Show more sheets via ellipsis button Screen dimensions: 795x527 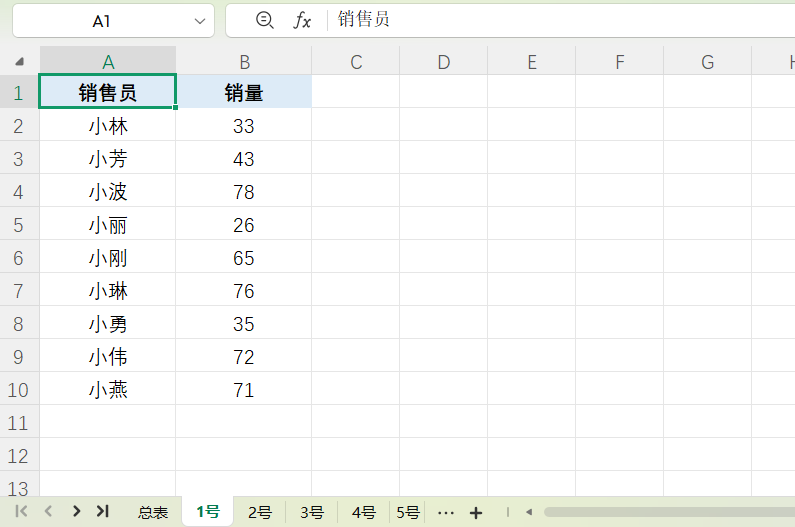point(446,512)
